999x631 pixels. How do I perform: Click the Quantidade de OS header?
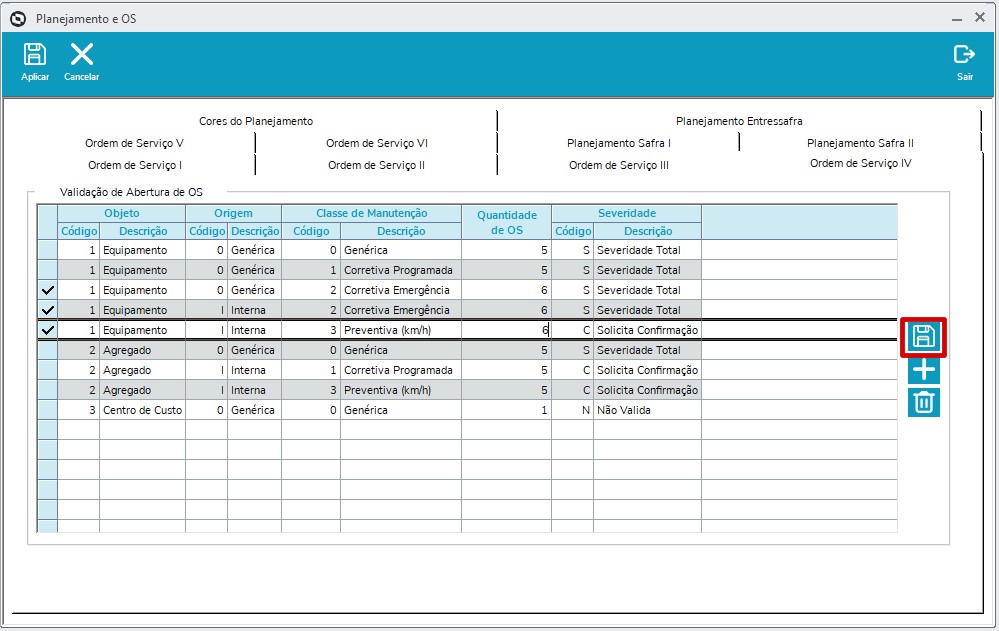click(x=507, y=222)
